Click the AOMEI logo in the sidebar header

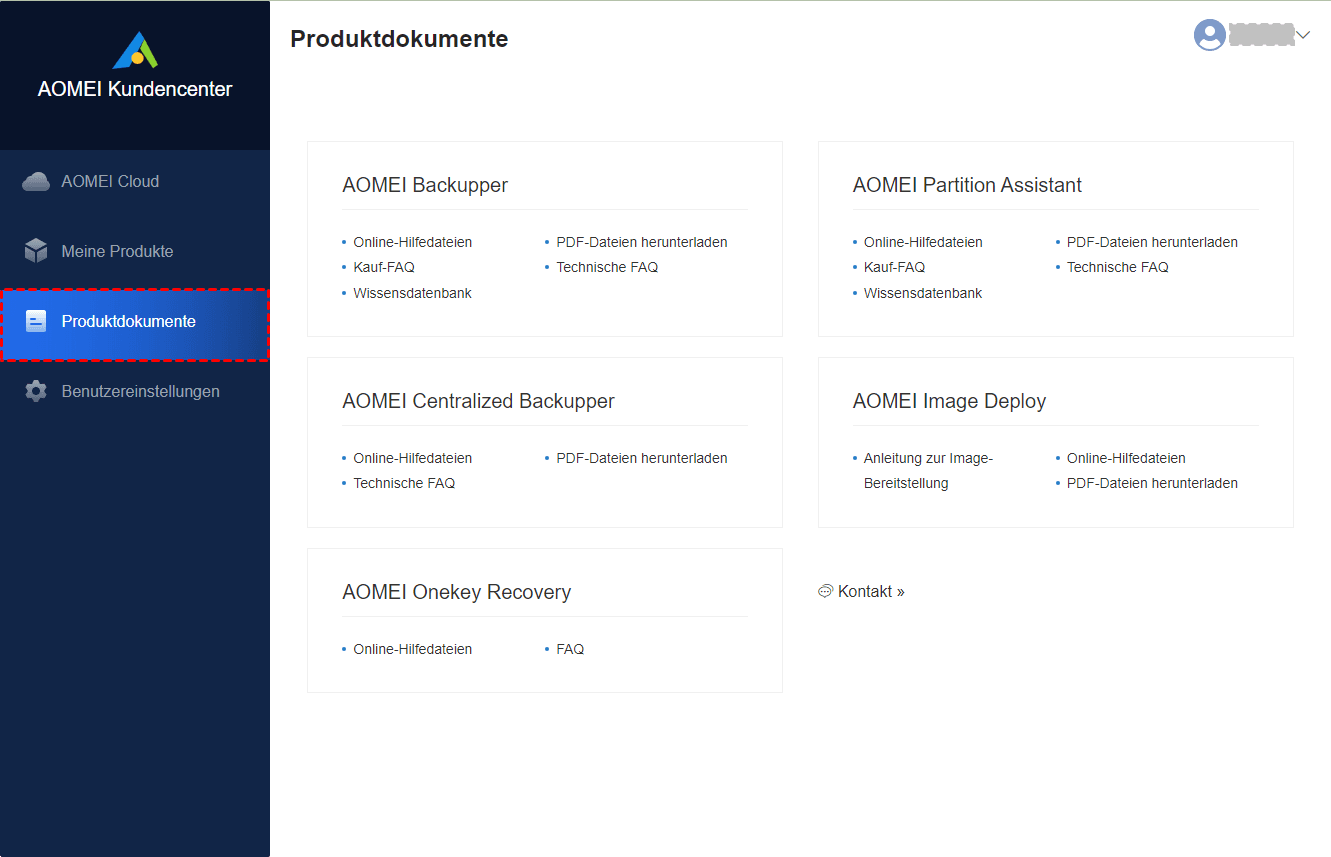click(135, 50)
